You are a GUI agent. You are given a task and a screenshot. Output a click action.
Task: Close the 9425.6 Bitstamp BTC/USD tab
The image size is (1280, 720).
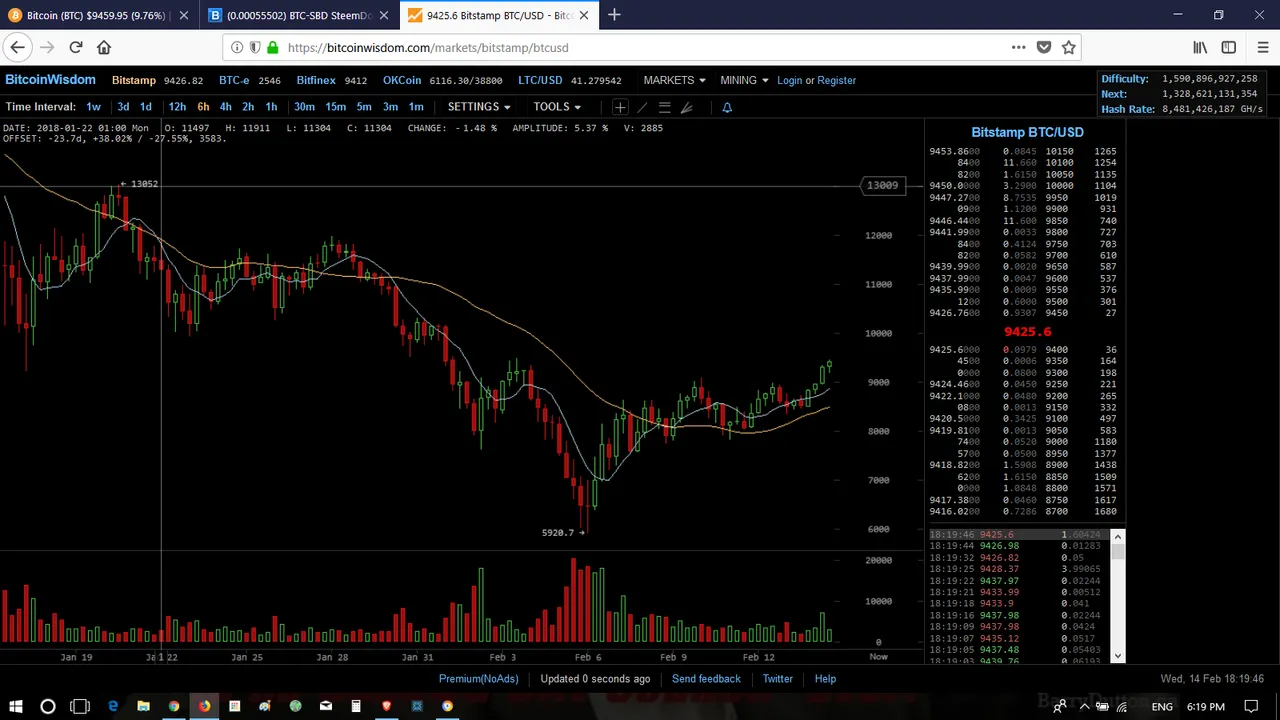pyautogui.click(x=584, y=15)
